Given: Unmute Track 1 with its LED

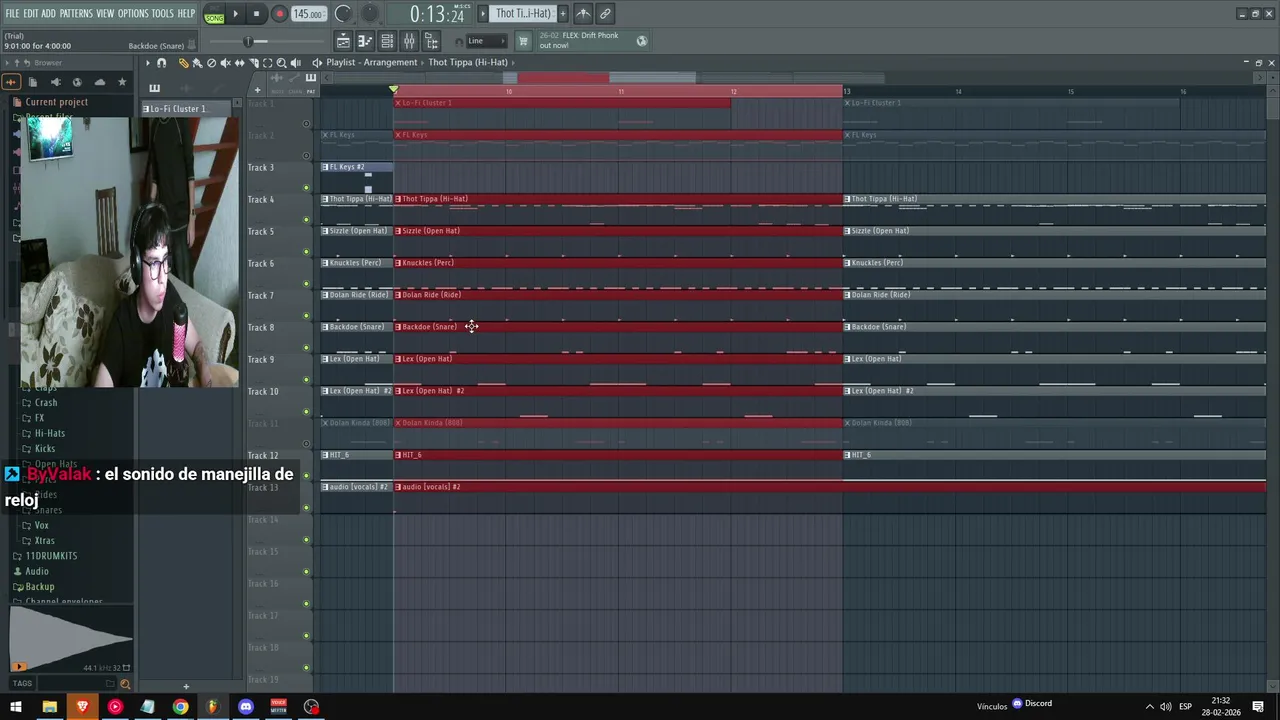Looking at the screenshot, I should pos(307,124).
